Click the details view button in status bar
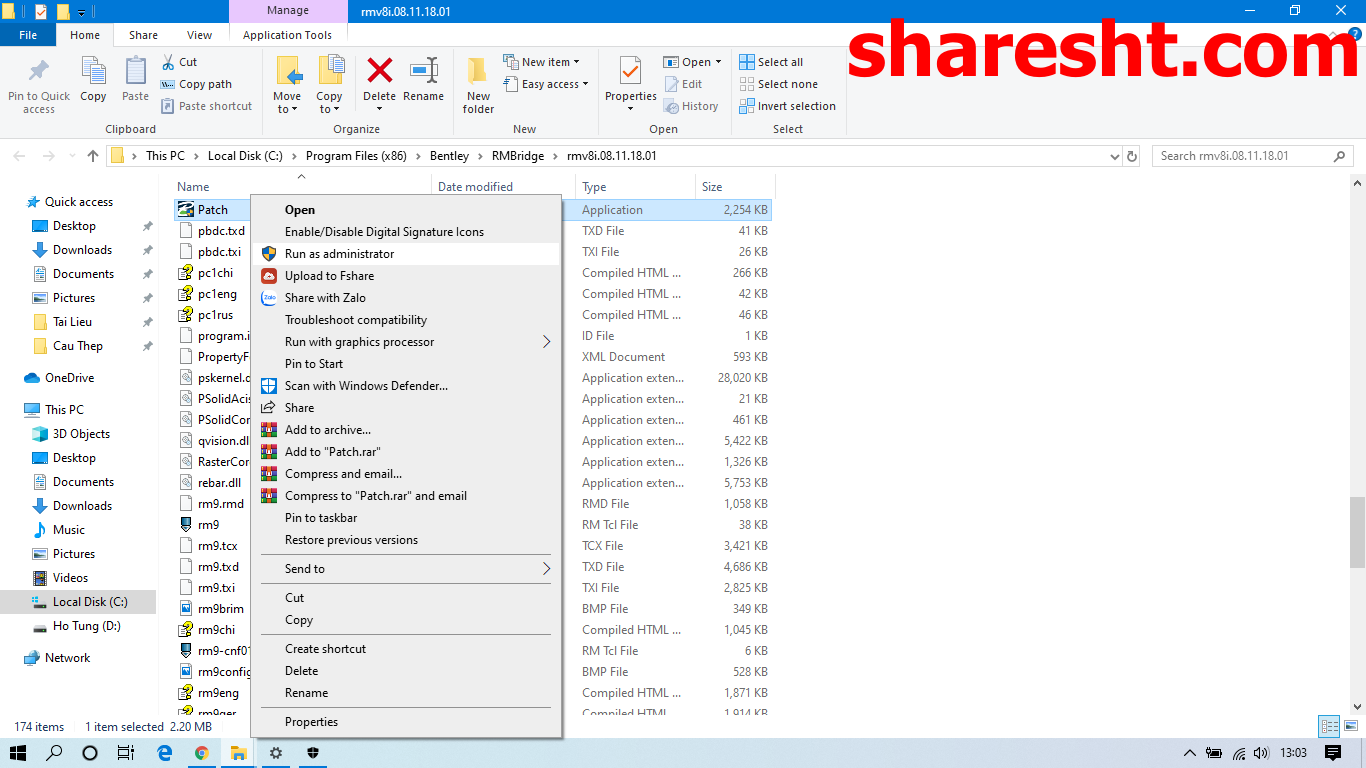 pyautogui.click(x=1329, y=727)
